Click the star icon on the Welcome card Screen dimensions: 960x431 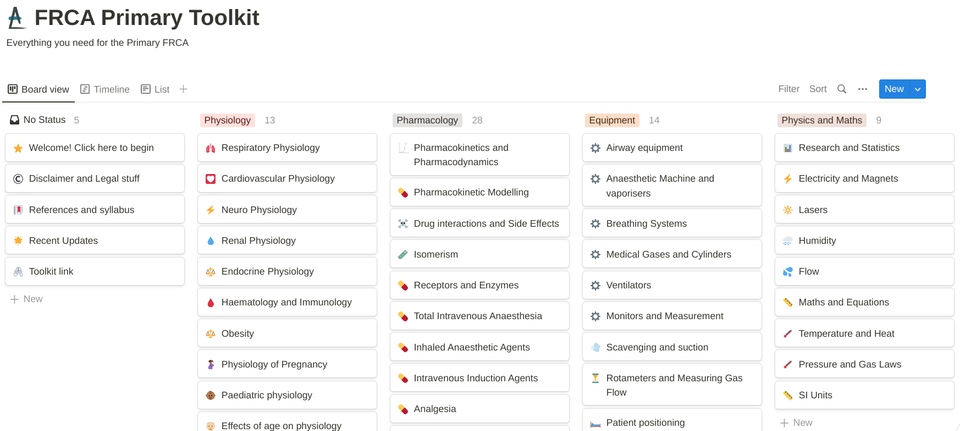(x=18, y=148)
